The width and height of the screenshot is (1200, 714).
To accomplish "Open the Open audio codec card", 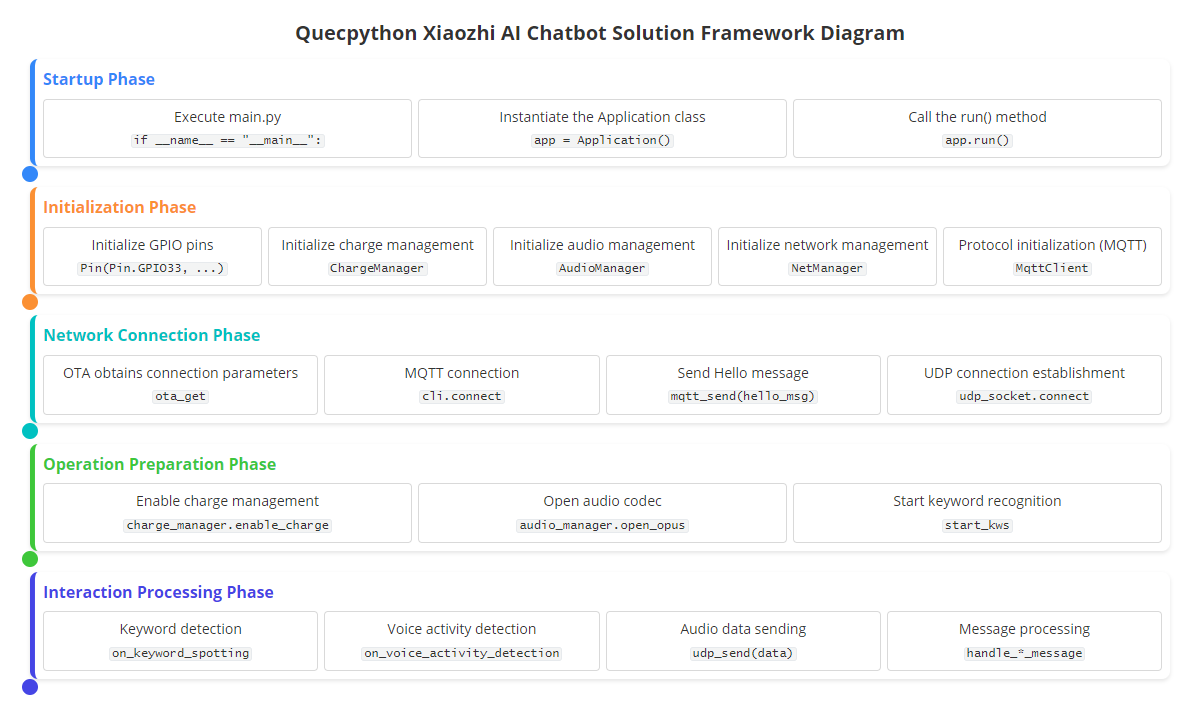I will coord(602,513).
